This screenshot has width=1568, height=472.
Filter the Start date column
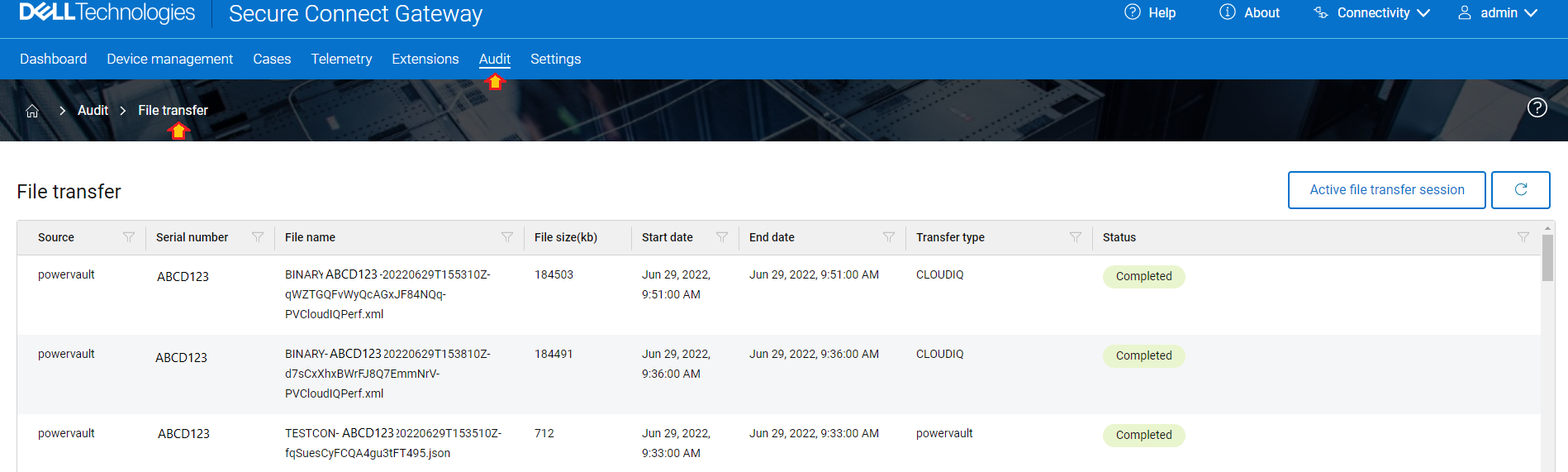pyautogui.click(x=722, y=237)
